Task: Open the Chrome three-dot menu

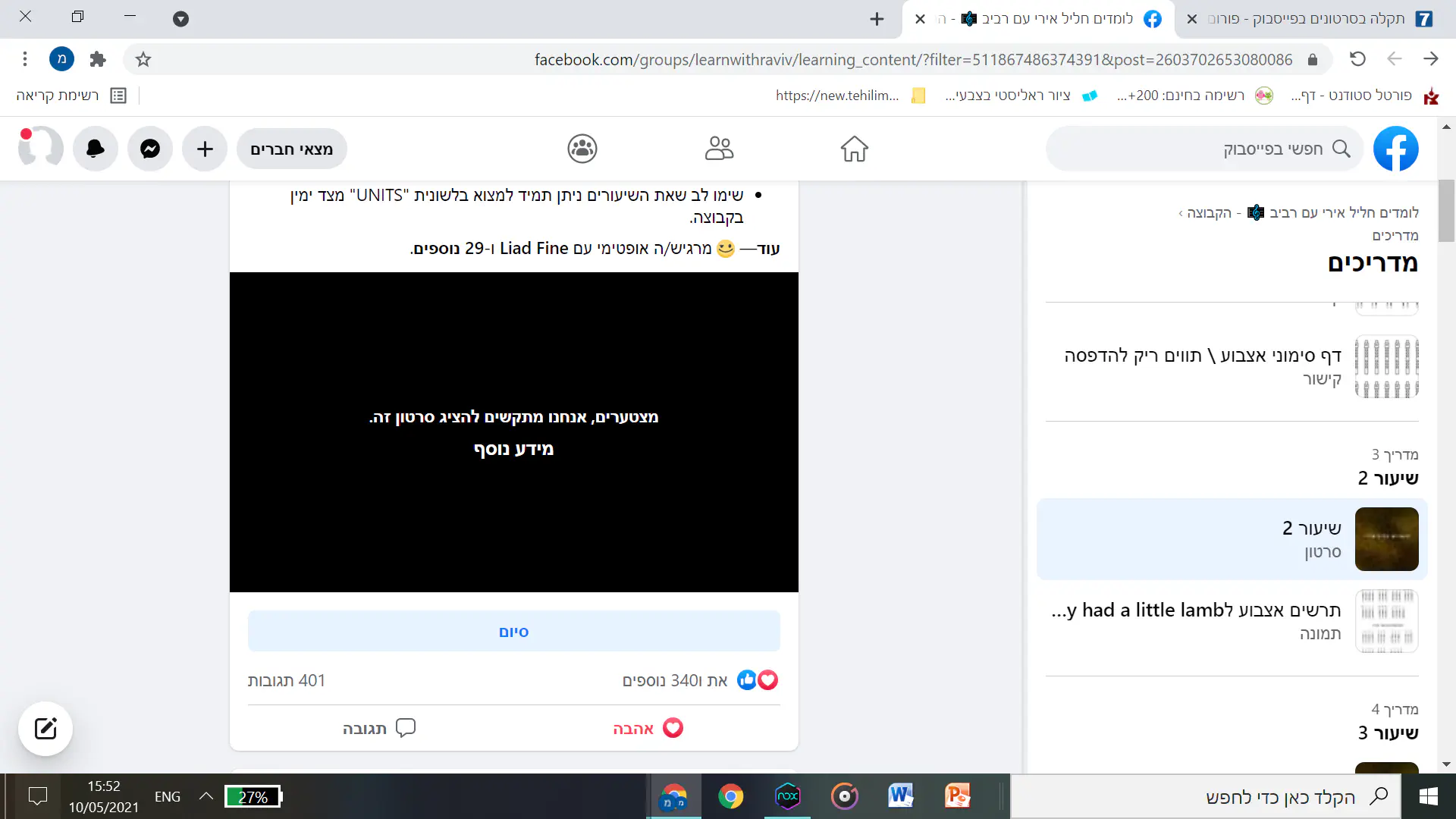Action: 25,59
